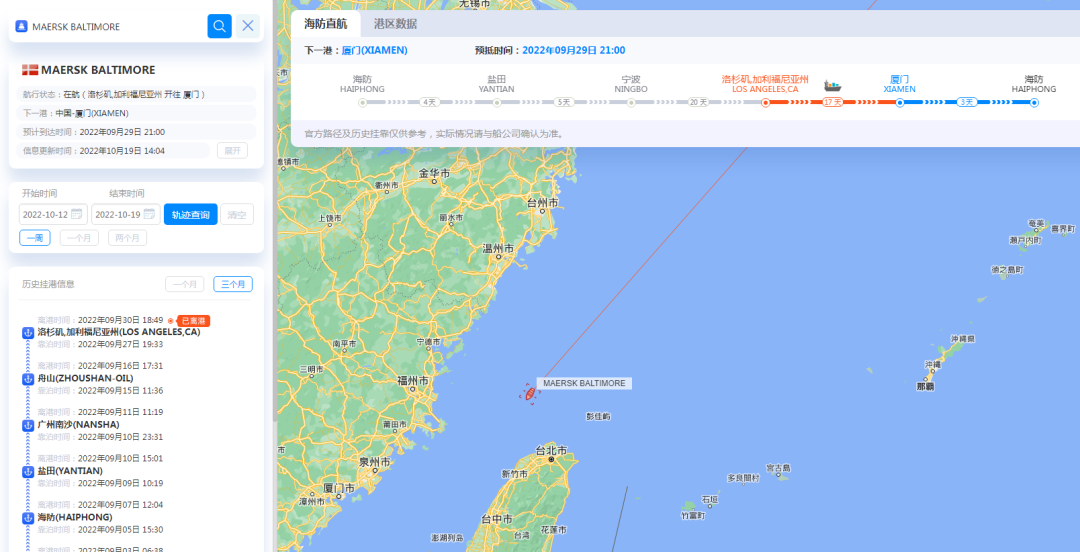Image resolution: width=1080 pixels, height=552 pixels.
Task: Click the MAERSK BALTIMORE ship marker on map
Action: coord(530,393)
